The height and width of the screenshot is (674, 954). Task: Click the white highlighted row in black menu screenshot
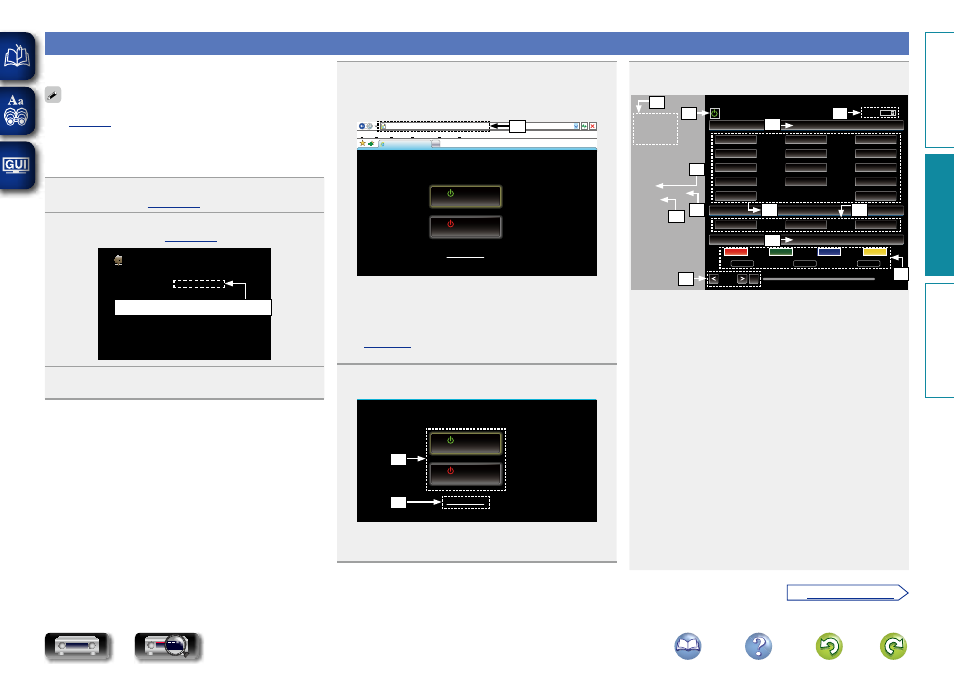coord(193,307)
